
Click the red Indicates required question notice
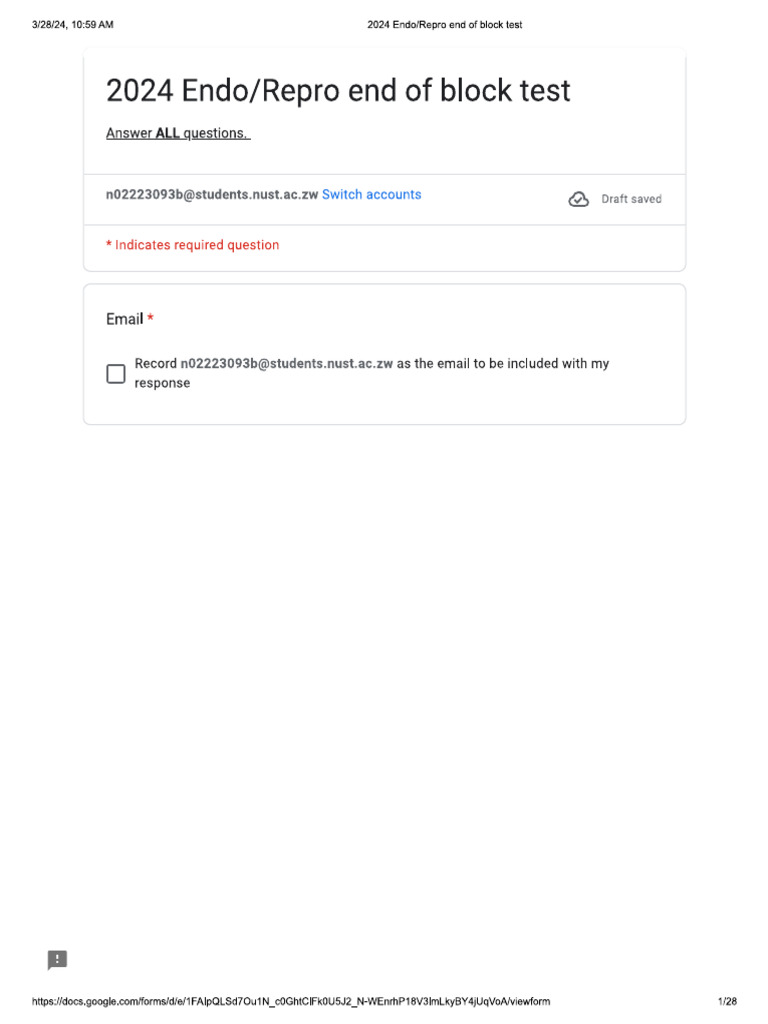(193, 245)
